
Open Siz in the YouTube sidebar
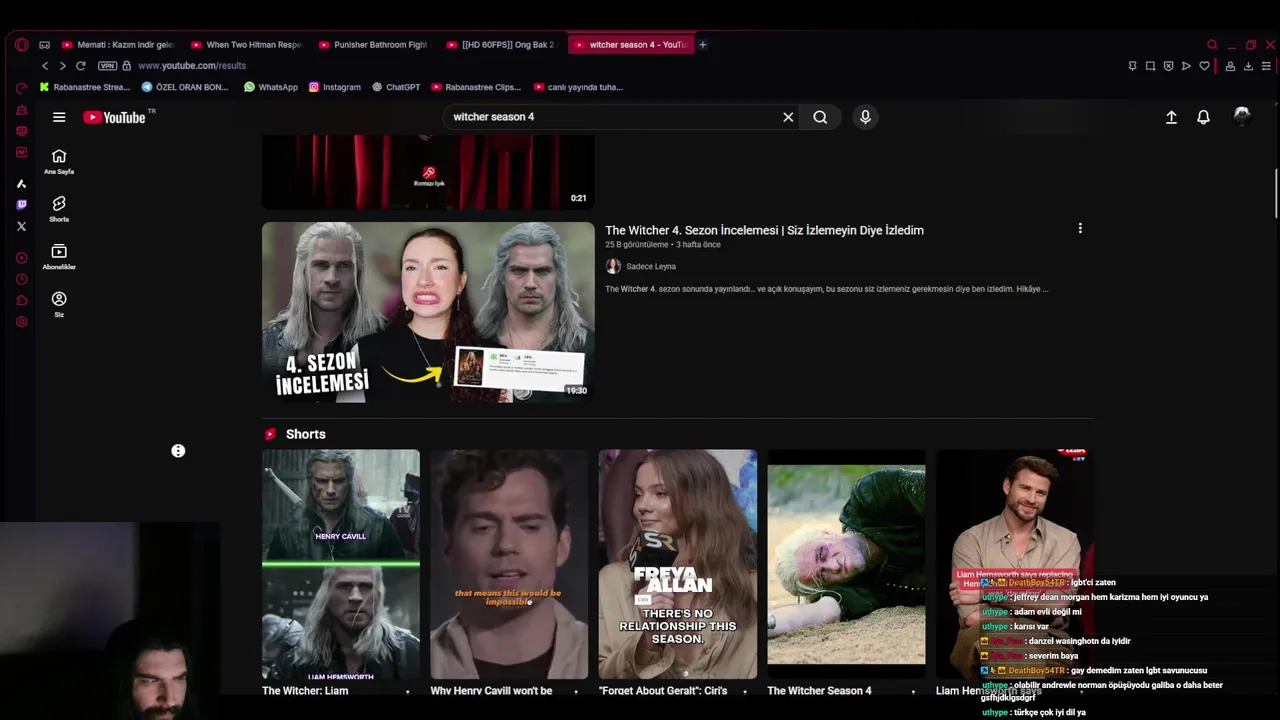59,304
